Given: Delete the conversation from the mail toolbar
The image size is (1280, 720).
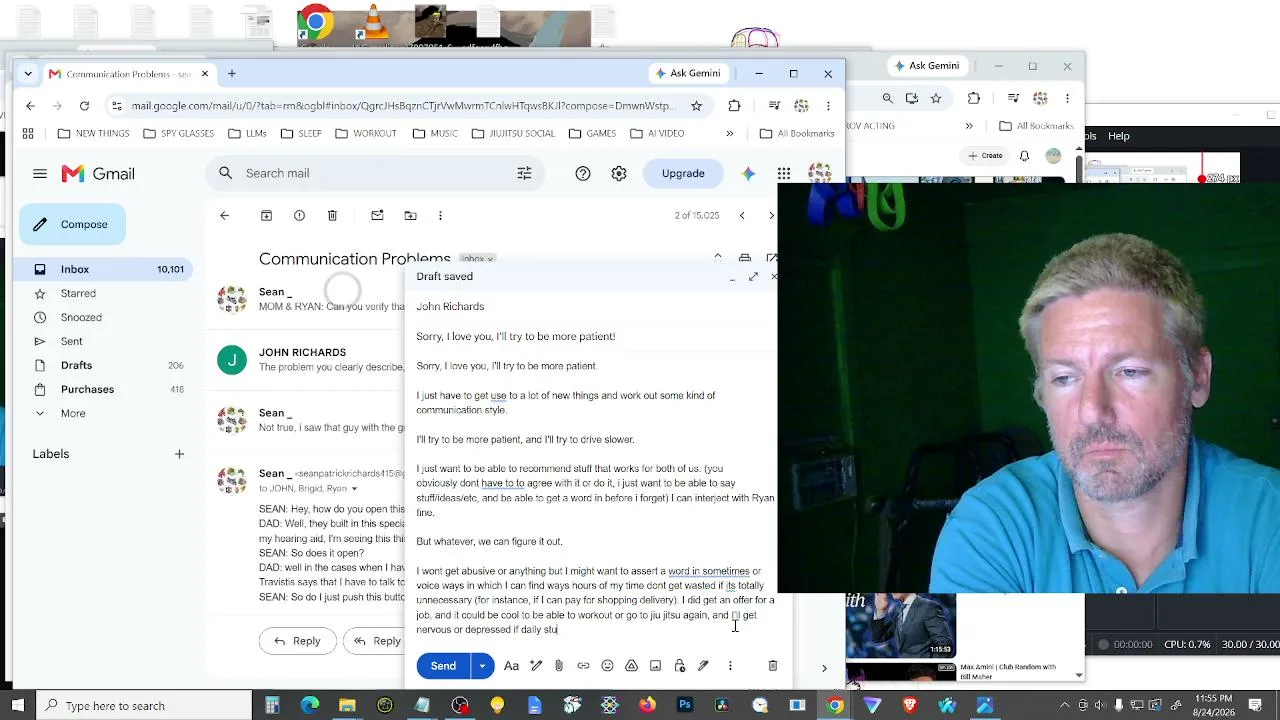Looking at the screenshot, I should click(x=332, y=215).
